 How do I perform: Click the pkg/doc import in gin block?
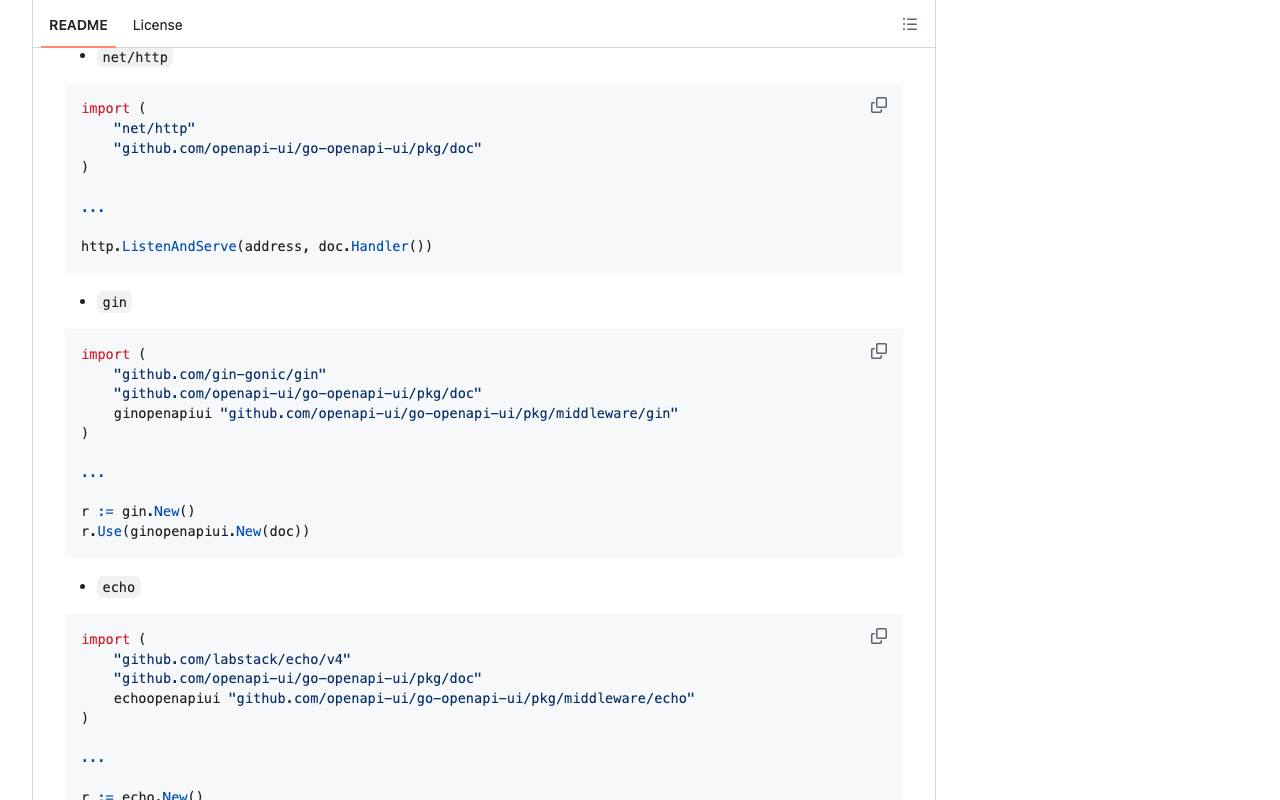[x=298, y=393]
